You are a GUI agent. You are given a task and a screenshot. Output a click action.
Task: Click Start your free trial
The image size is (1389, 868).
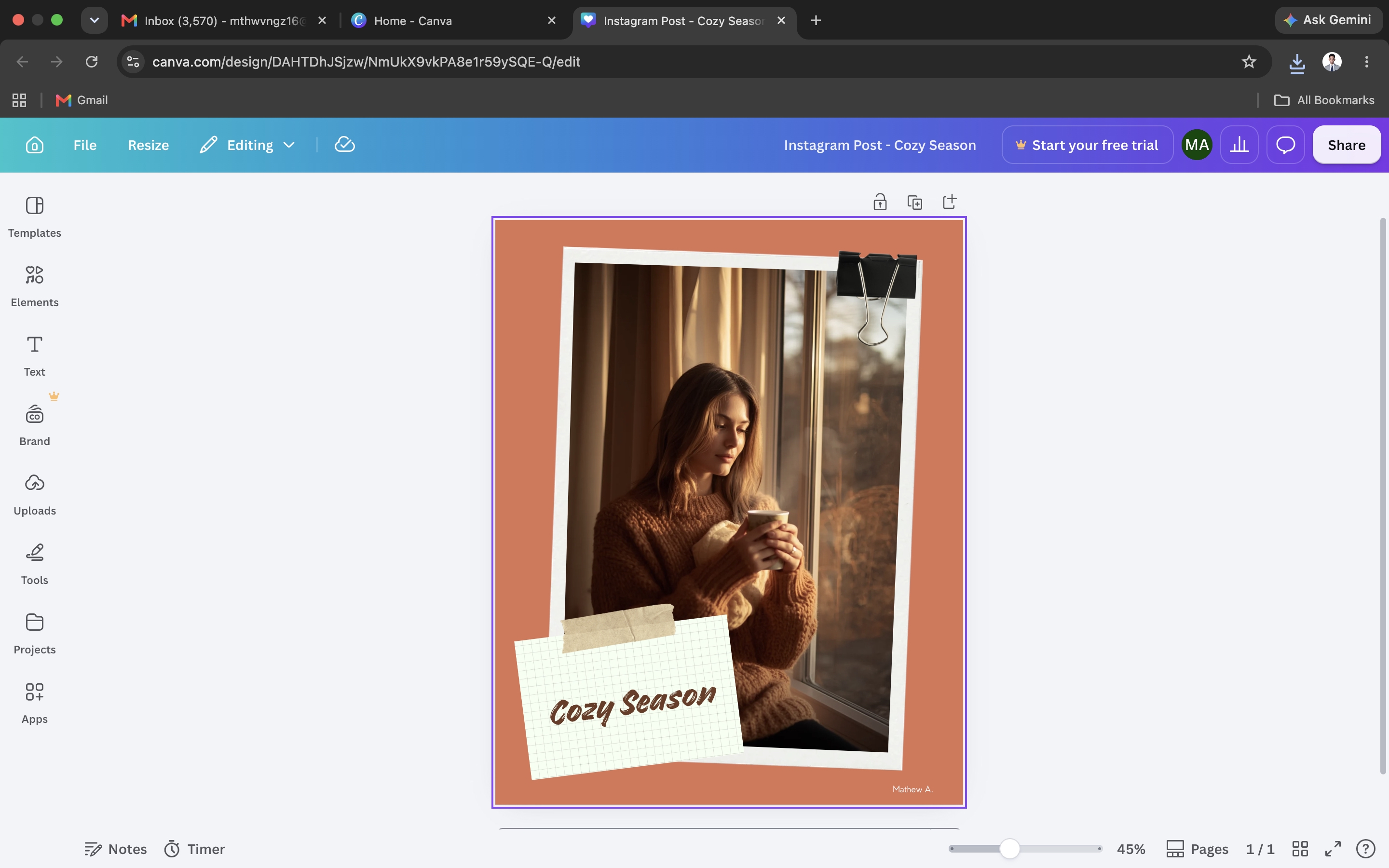(1087, 145)
